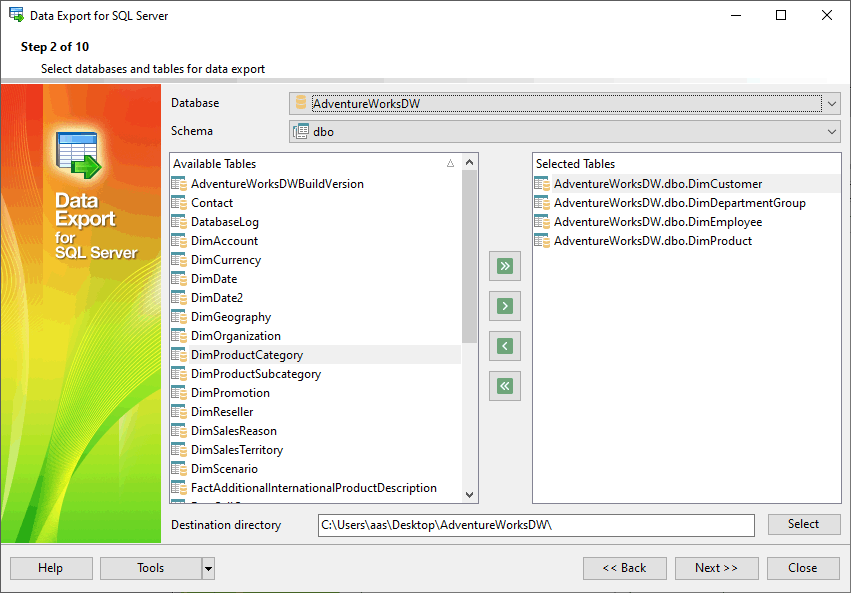Click the remove selected table left-arrow button
851x593 pixels.
[505, 346]
